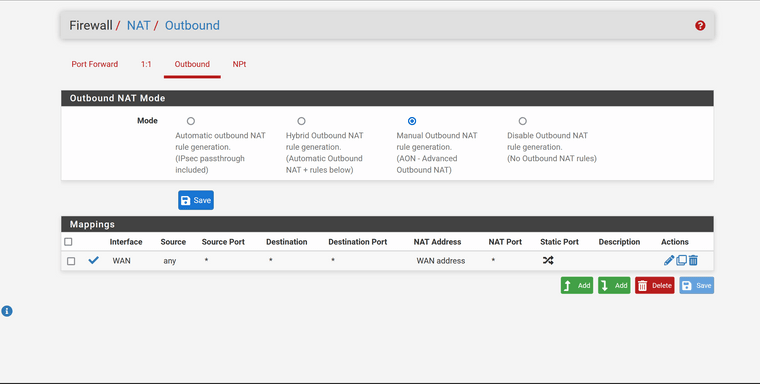Screen dimensions: 760x384
Task: Open the Outbound tab
Action: pos(192,64)
